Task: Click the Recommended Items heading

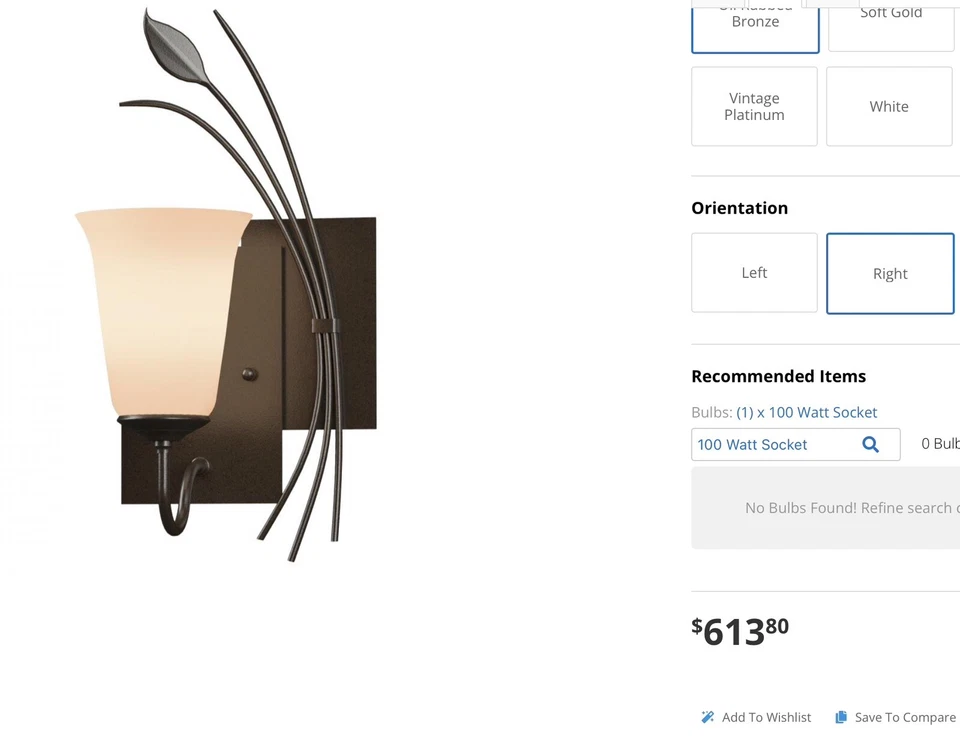Action: pos(779,377)
